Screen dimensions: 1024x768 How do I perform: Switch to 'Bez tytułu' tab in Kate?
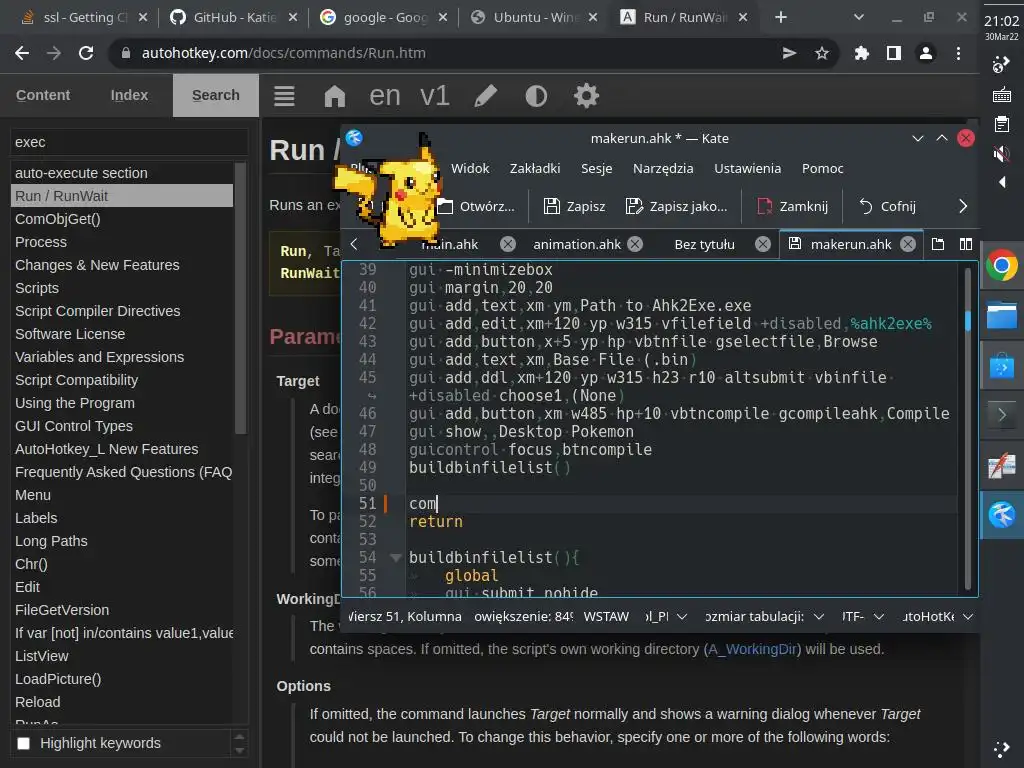704,244
